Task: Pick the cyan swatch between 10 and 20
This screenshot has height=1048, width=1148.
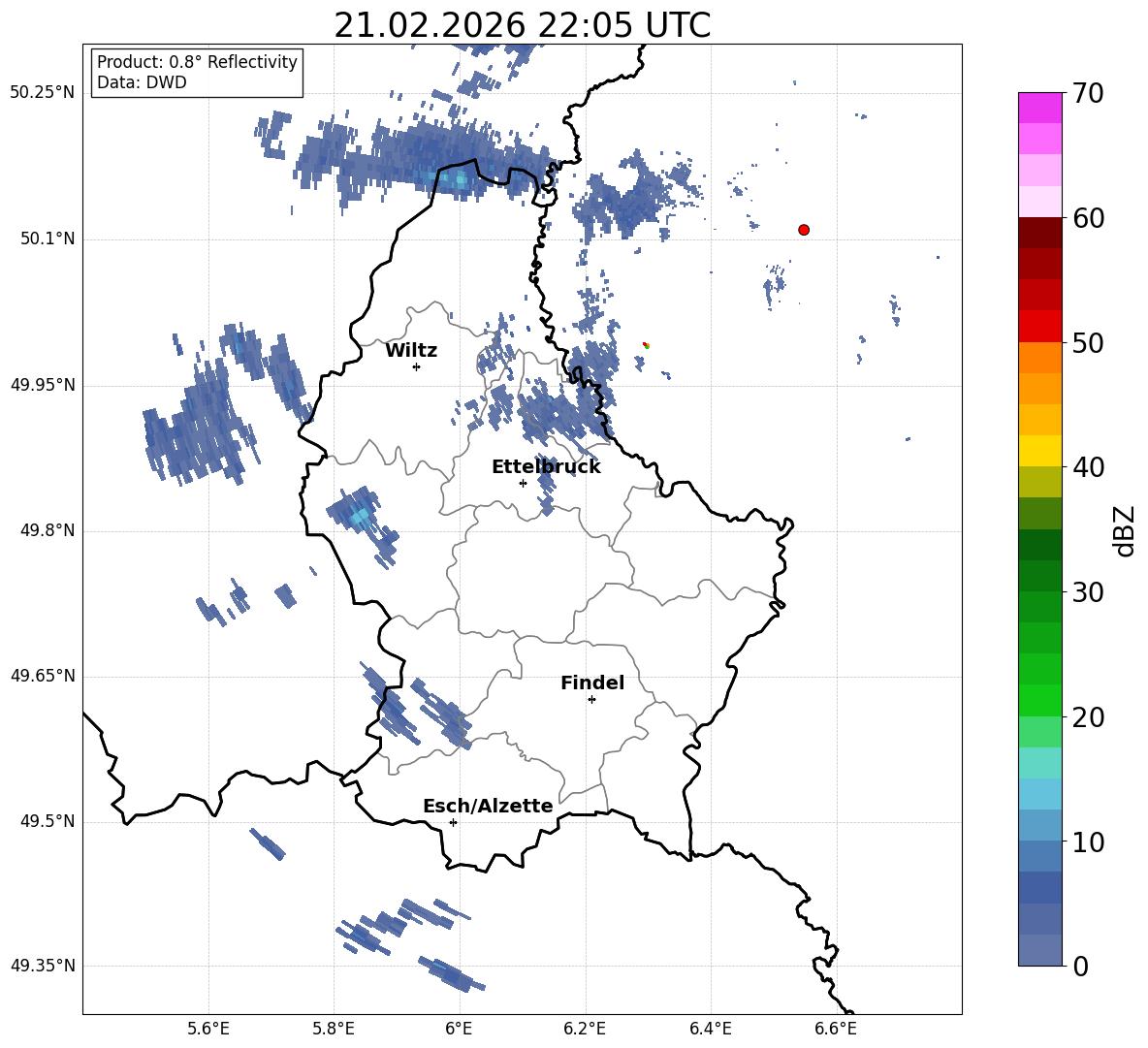Action: [x=1039, y=794]
